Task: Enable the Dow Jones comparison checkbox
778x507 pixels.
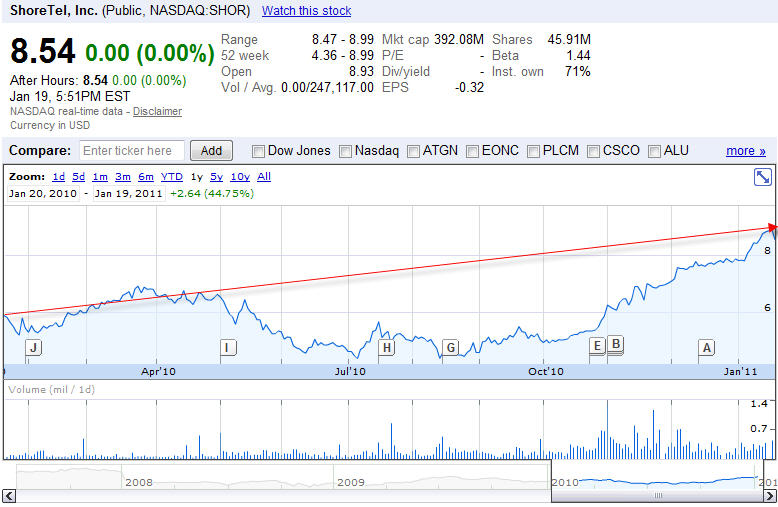Action: pyautogui.click(x=259, y=151)
